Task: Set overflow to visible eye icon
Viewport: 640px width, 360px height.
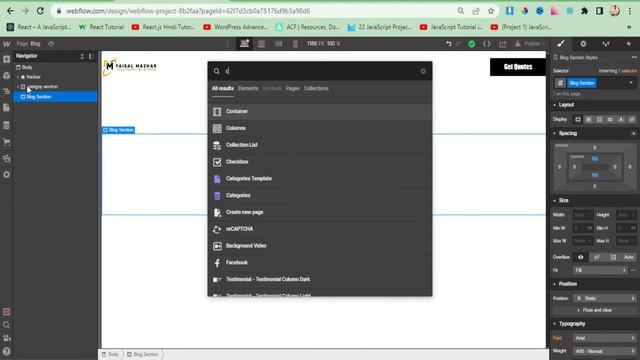Action: tap(581, 258)
